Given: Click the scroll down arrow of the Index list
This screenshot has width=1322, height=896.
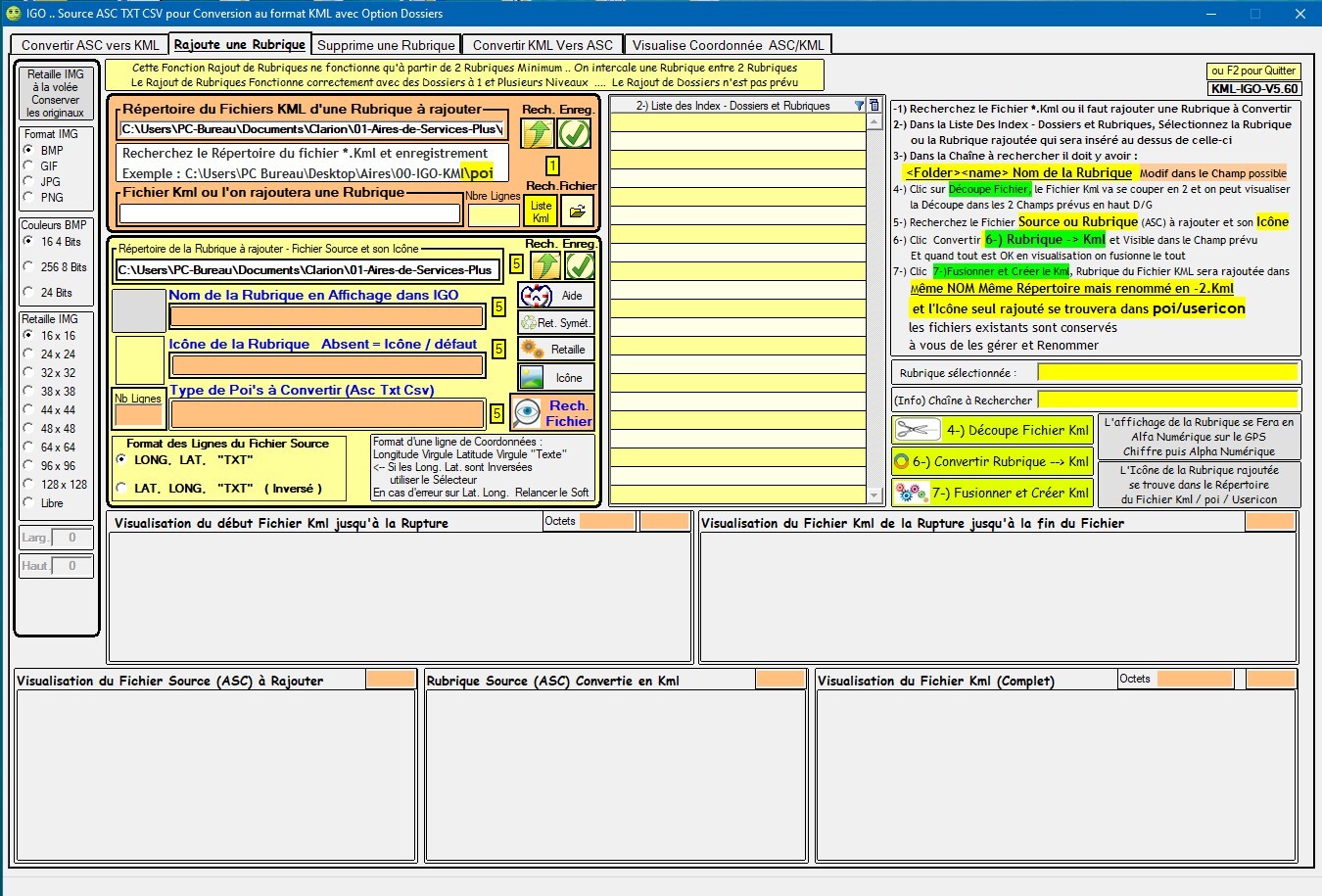Looking at the screenshot, I should coord(874,495).
